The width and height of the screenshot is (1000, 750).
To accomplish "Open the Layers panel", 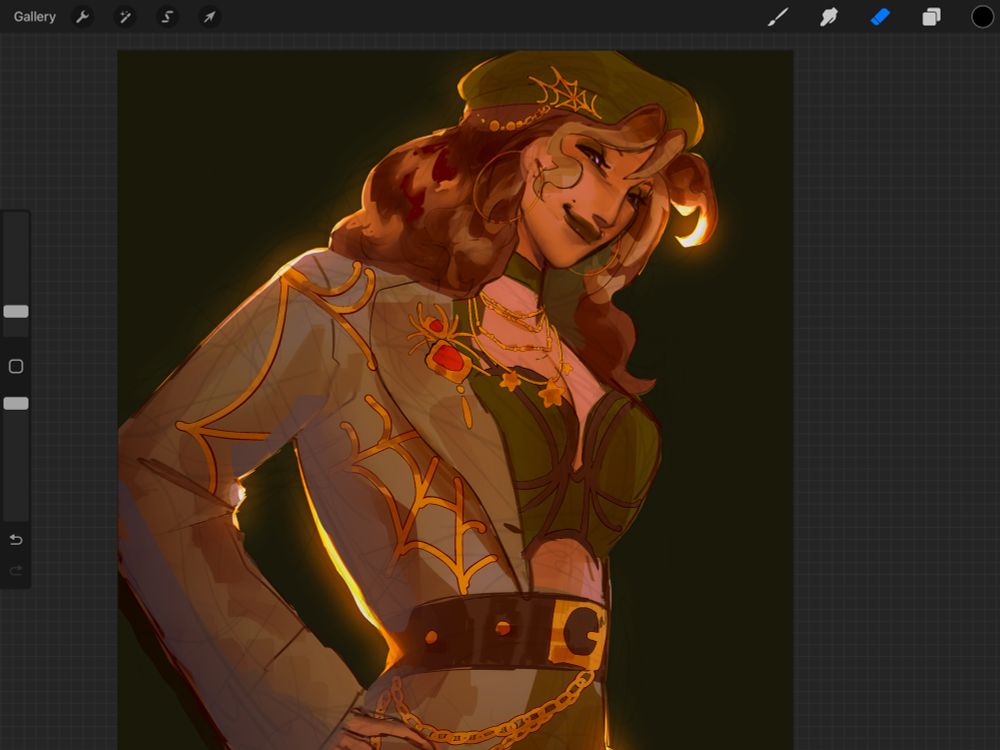I will [931, 17].
